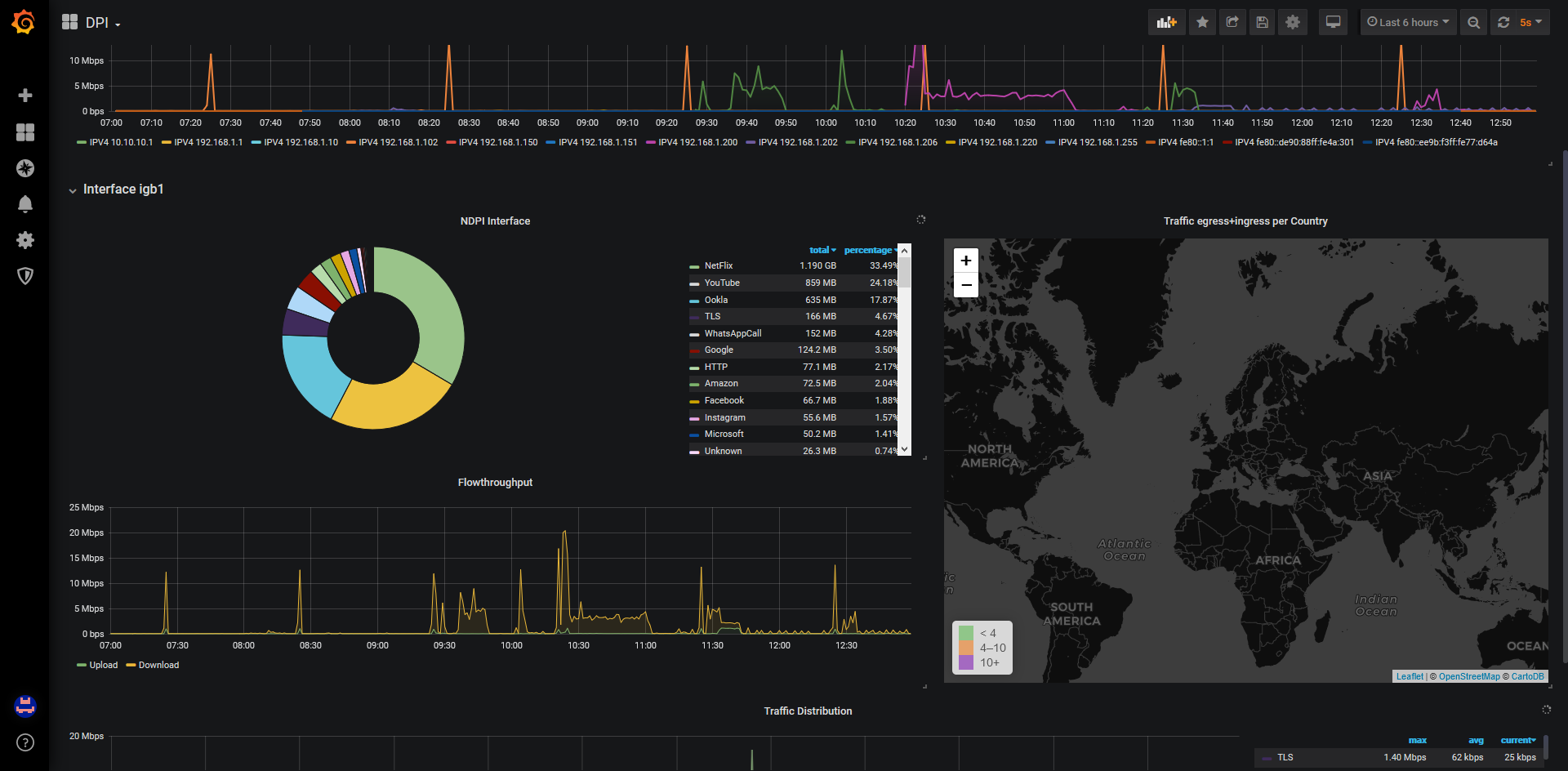The height and width of the screenshot is (771, 1568).
Task: Open the Flowthroughput panel title menu
Action: (495, 483)
